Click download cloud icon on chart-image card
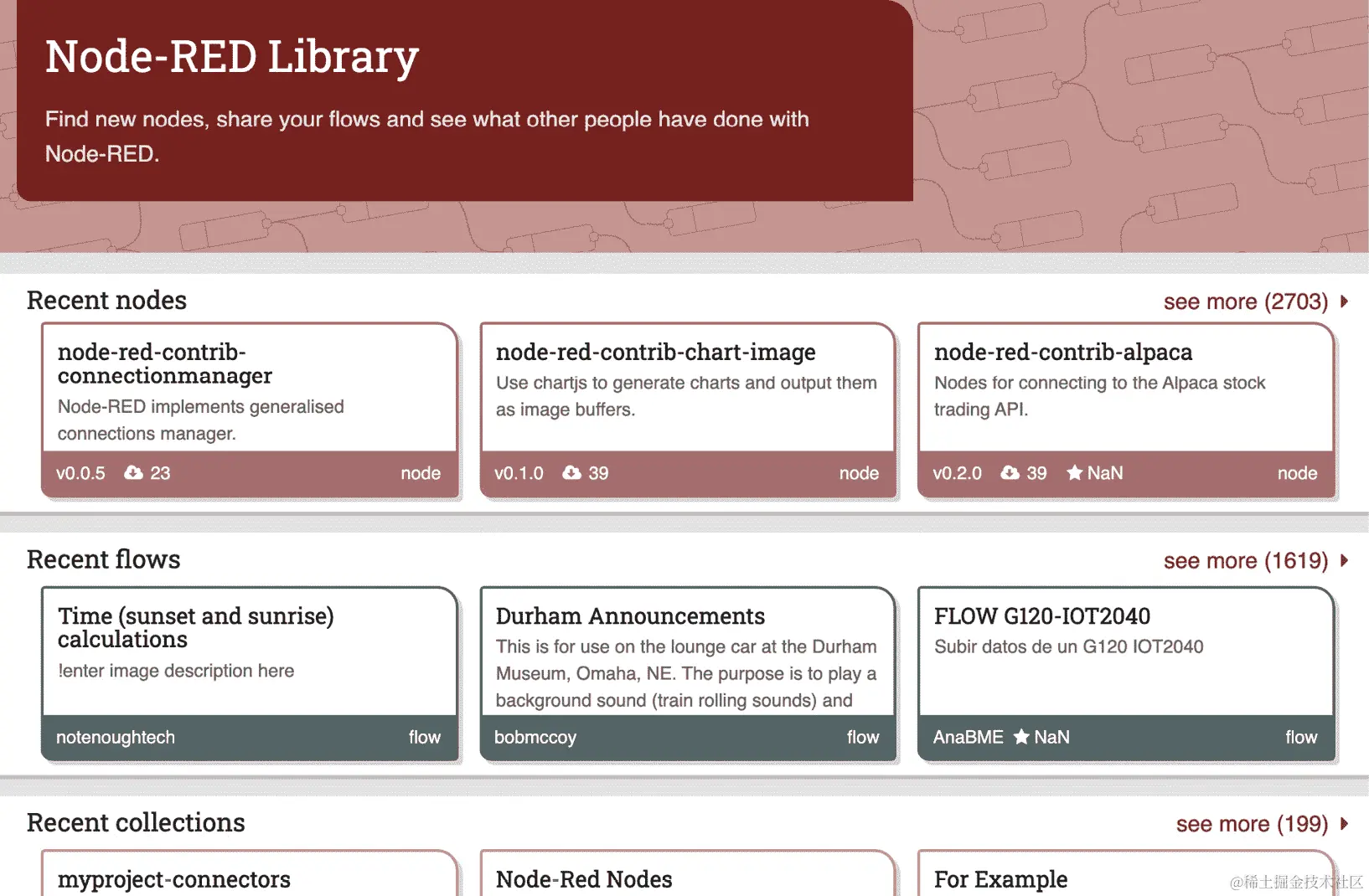Screen dimensions: 1369x896 point(571,473)
